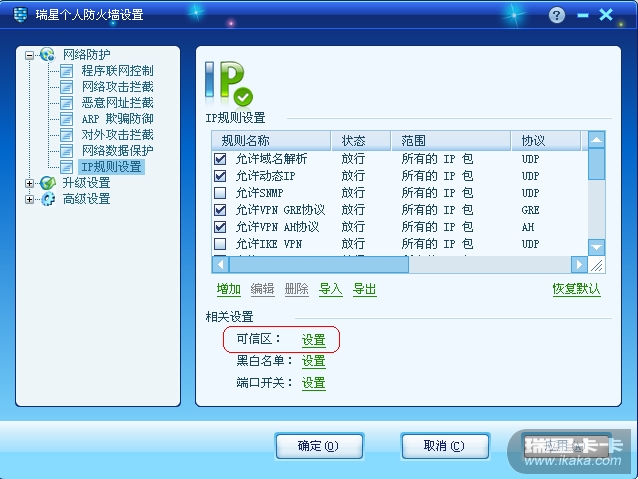Viewport: 638px width, 479px height.
Task: Click the 确定(O) button
Action: pyautogui.click(x=319, y=446)
